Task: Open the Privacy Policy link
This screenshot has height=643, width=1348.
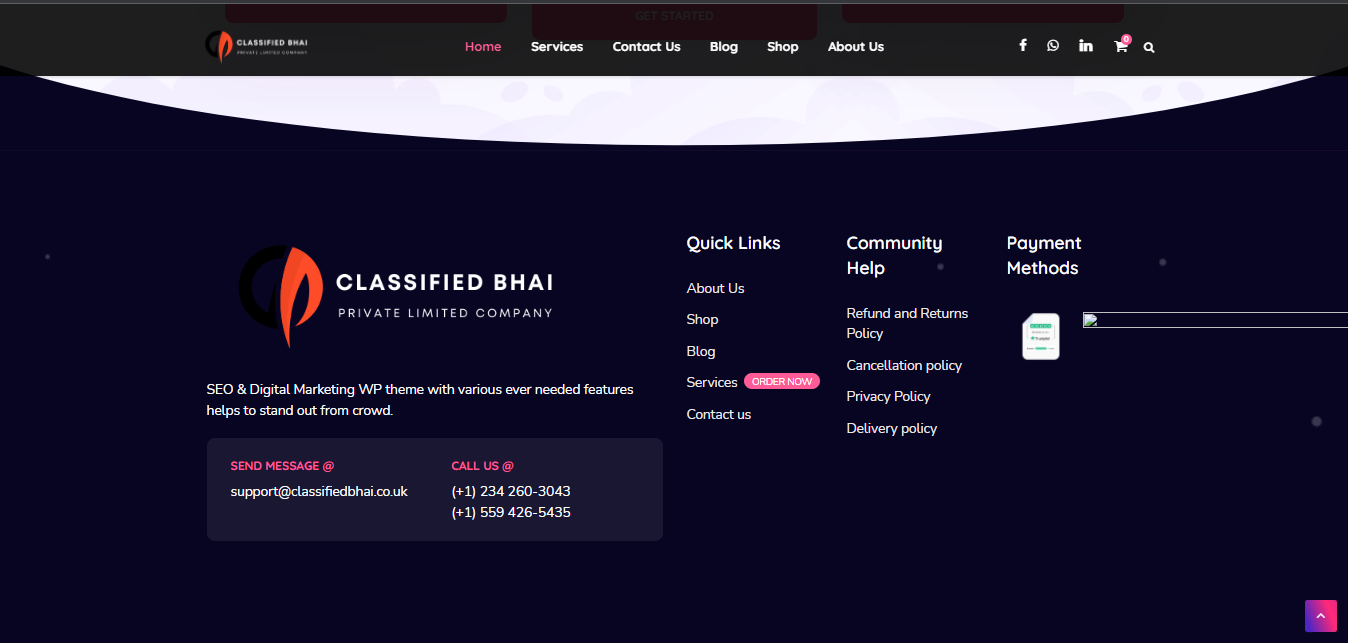Action: point(888,396)
